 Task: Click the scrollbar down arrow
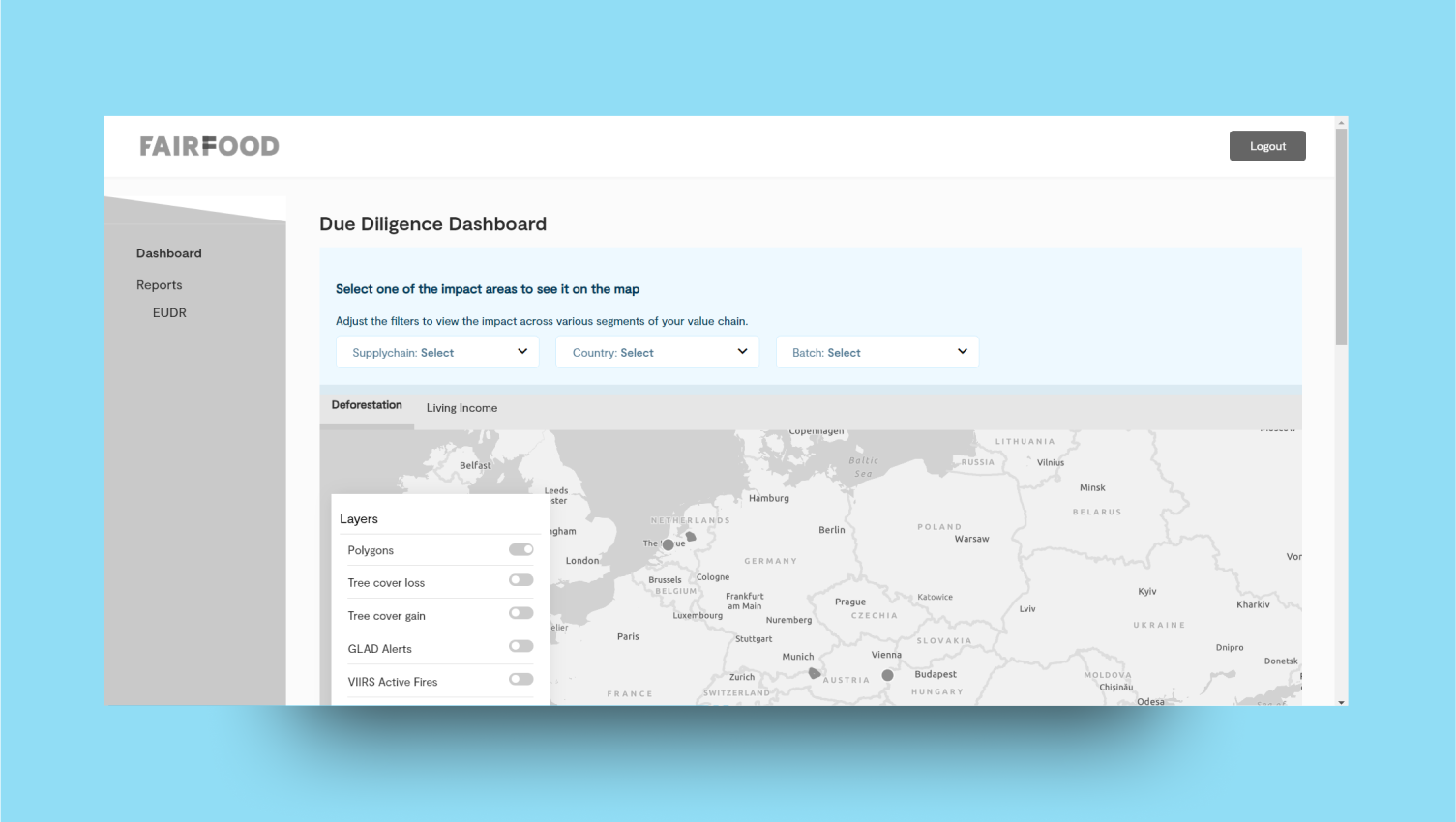pyautogui.click(x=1341, y=701)
